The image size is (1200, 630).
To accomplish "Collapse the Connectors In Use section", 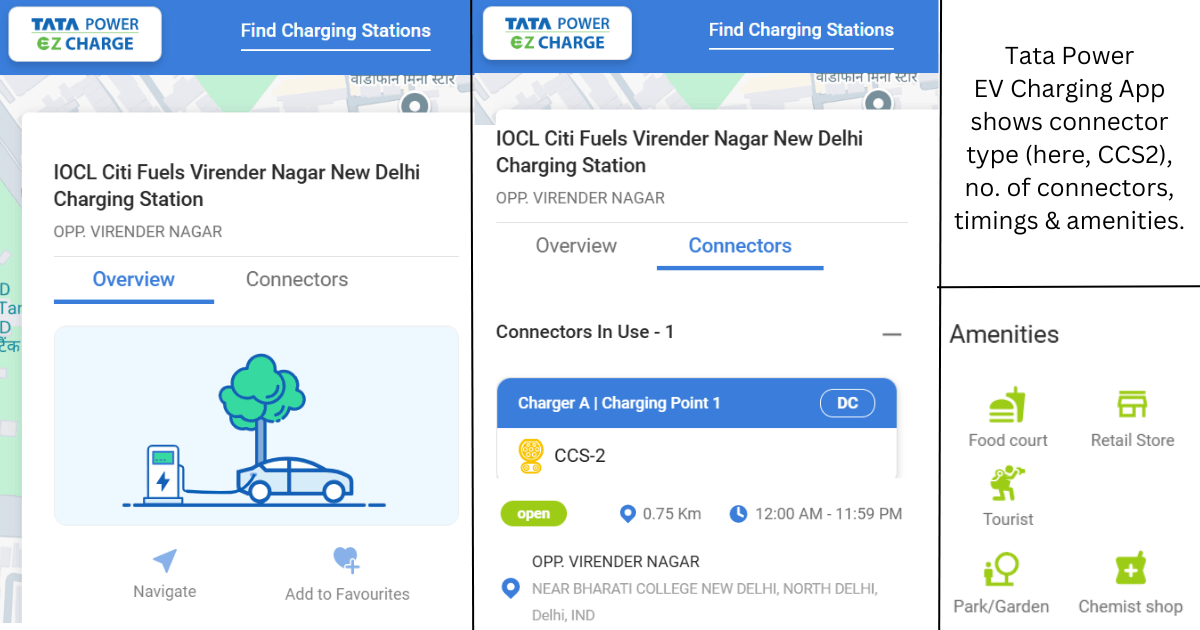I will (892, 334).
